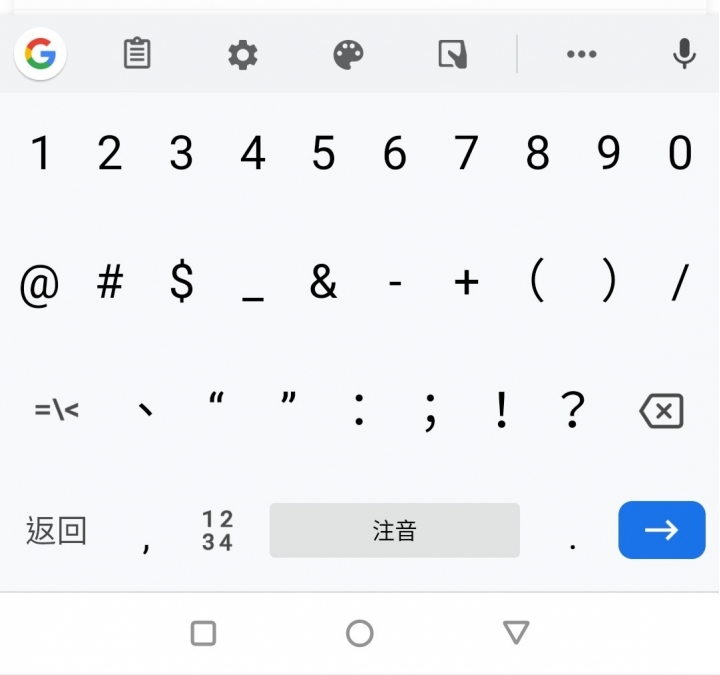Open Google search from keyboard toolbar
This screenshot has width=720, height=675.
(x=40, y=54)
